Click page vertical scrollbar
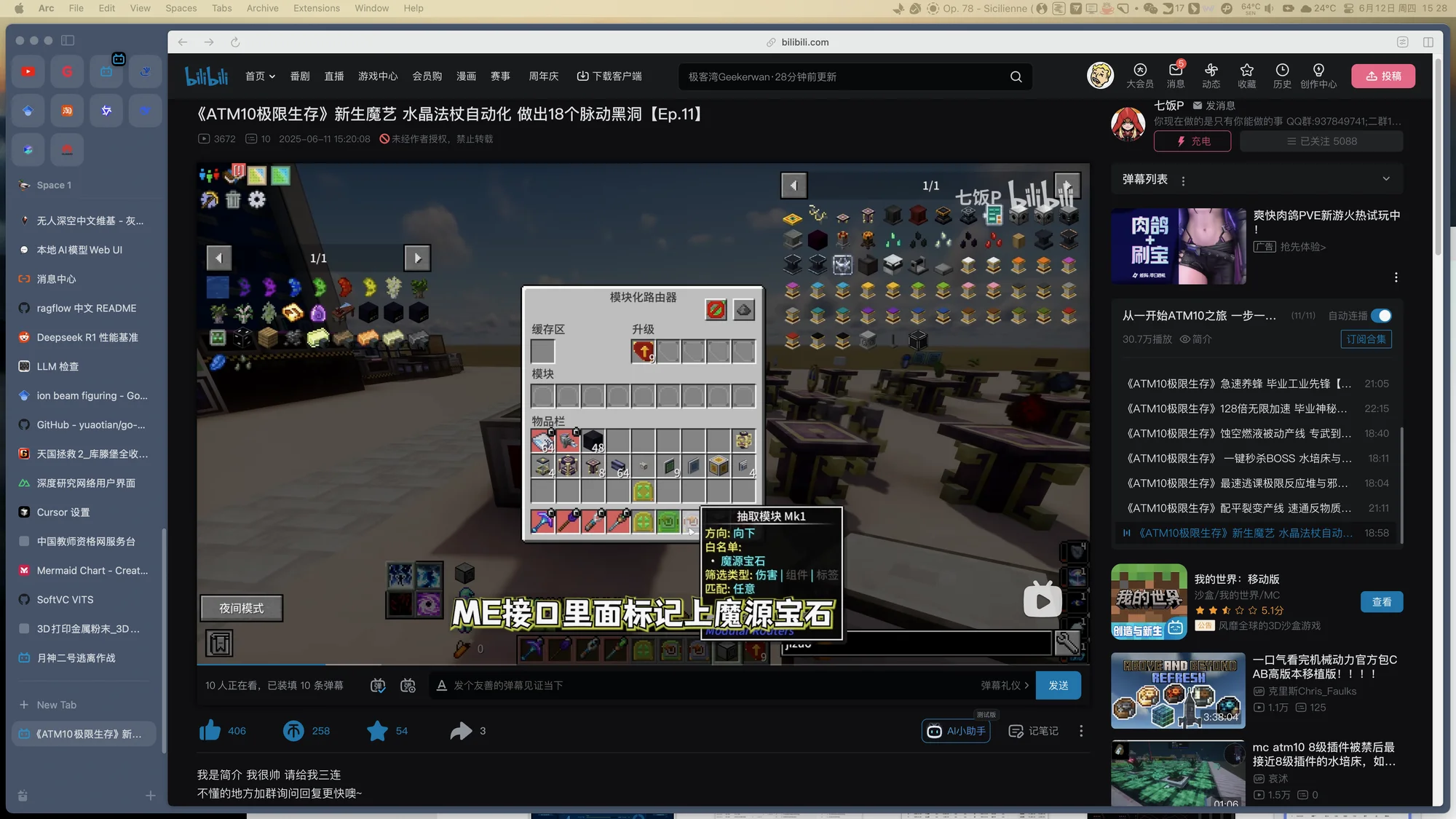The width and height of the screenshot is (1456, 819). [1438, 157]
